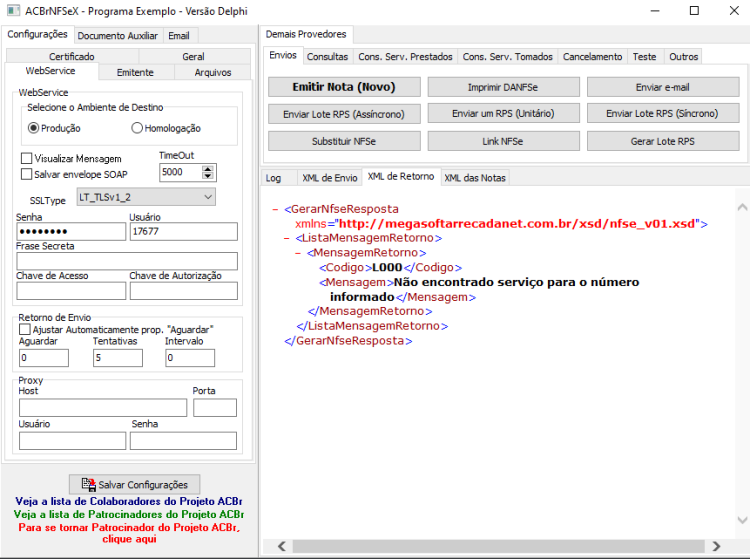This screenshot has height=559, width=750.
Task: Click the Proxy Host input field
Action: click(x=103, y=408)
